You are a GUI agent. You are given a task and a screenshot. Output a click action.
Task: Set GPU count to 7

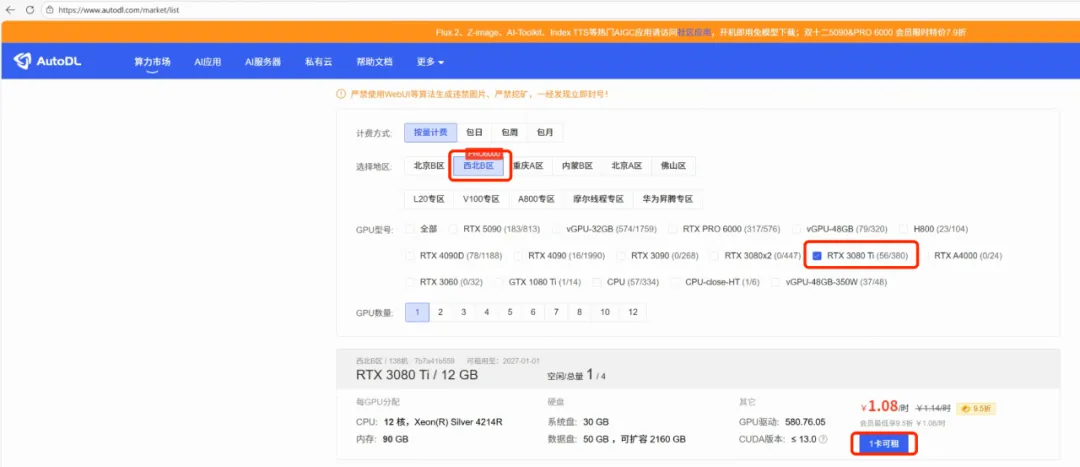point(557,312)
